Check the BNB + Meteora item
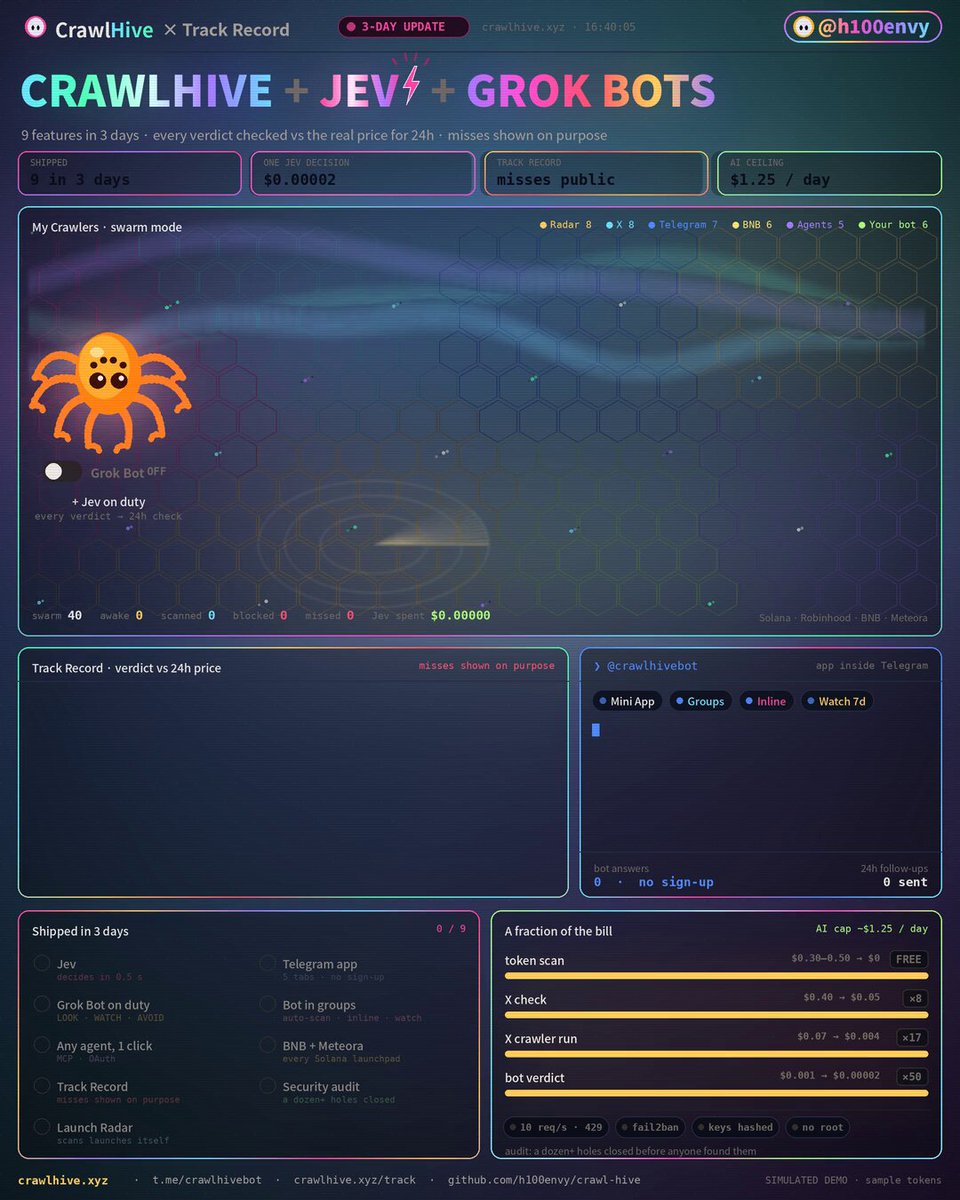Image resolution: width=960 pixels, height=1200 pixels. coord(267,1045)
